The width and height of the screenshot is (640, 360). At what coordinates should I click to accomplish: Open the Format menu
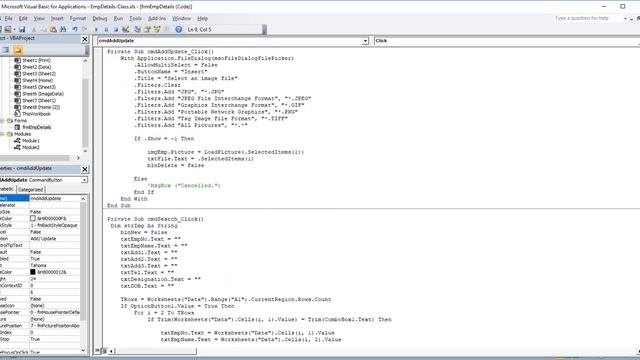[78, 18]
